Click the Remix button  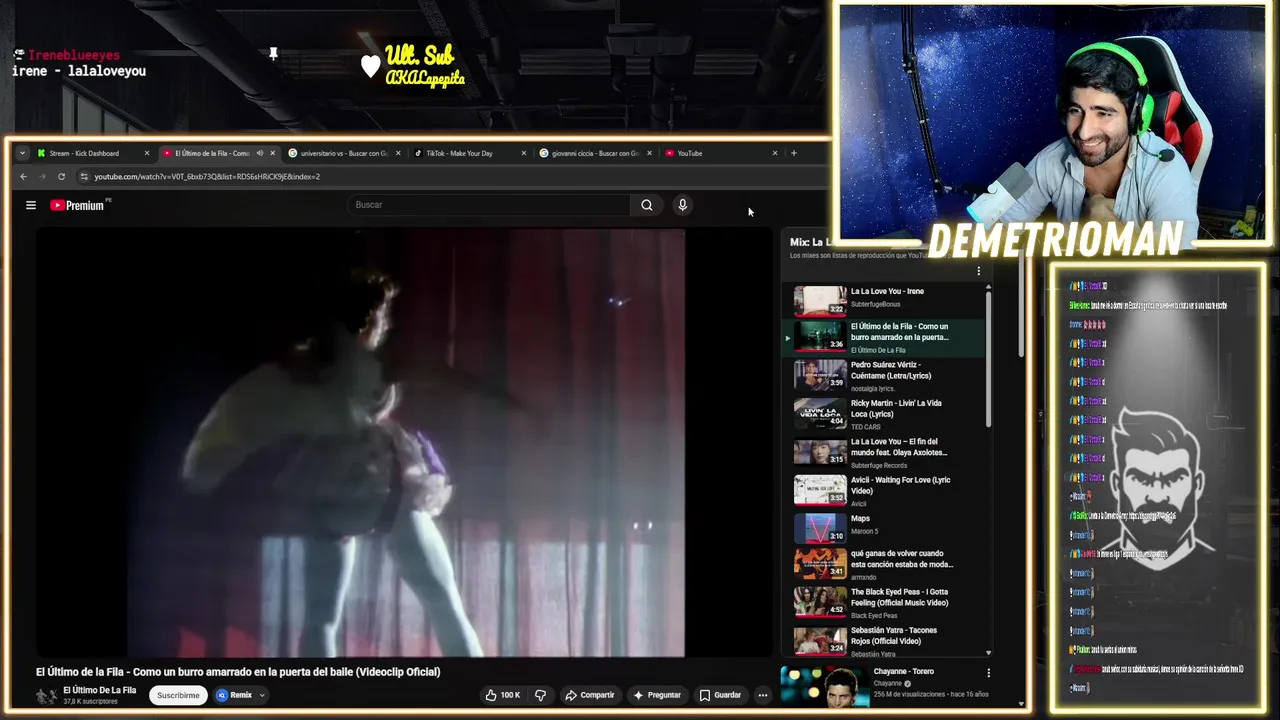235,695
